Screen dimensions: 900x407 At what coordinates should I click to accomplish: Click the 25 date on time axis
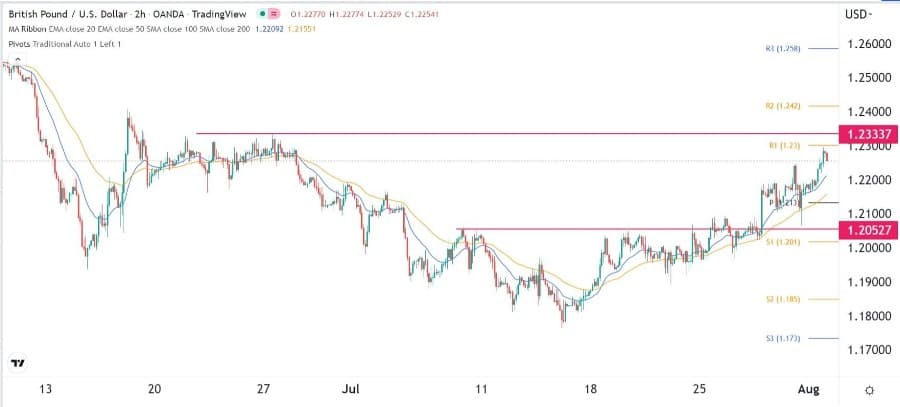pos(699,389)
